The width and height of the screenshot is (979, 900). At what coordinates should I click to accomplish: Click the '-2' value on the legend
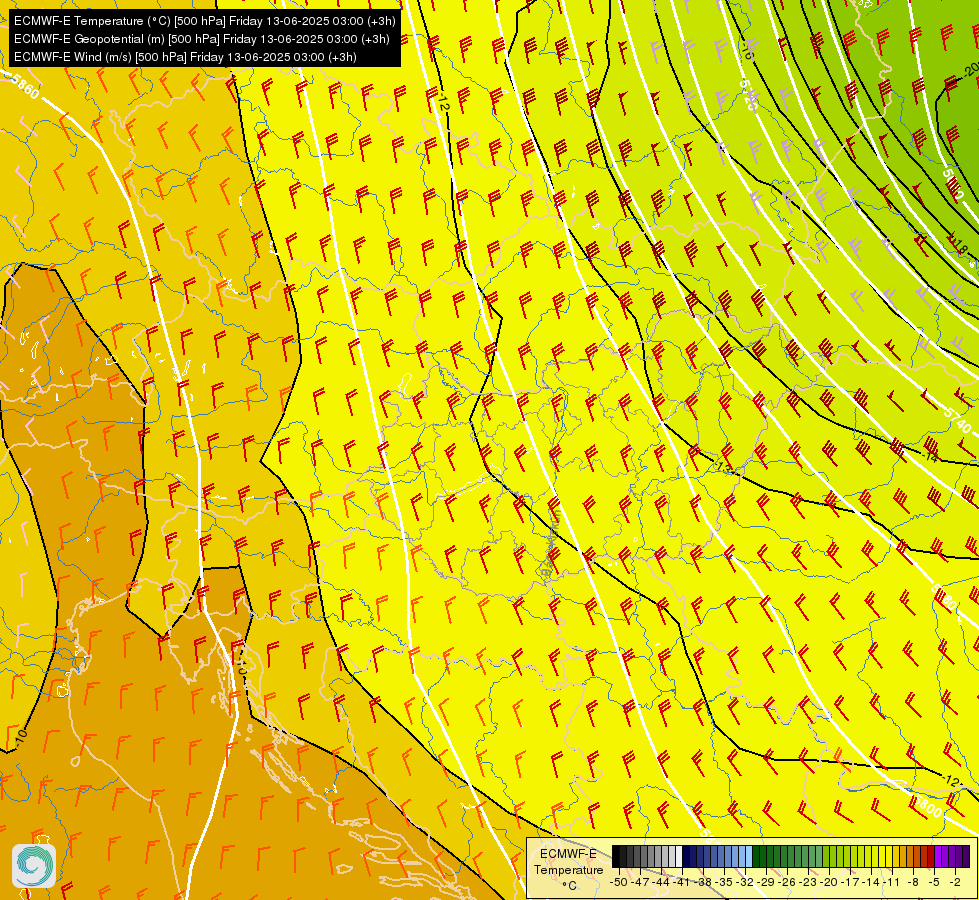pyautogui.click(x=956, y=882)
